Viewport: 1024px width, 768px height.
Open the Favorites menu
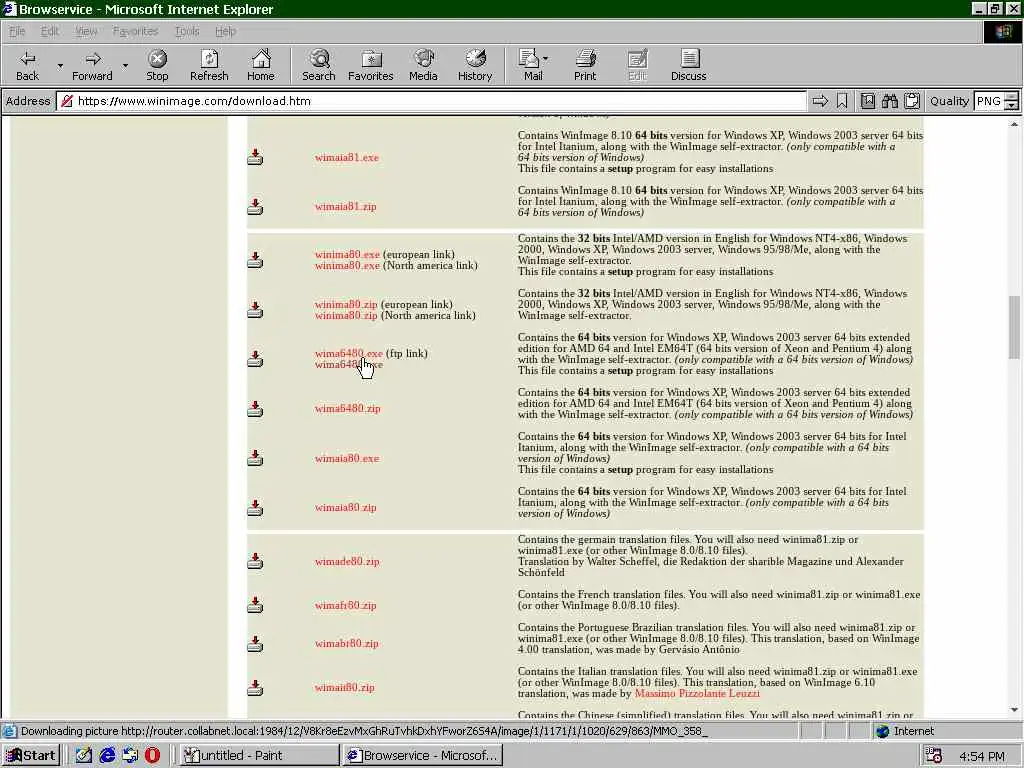click(x=135, y=31)
